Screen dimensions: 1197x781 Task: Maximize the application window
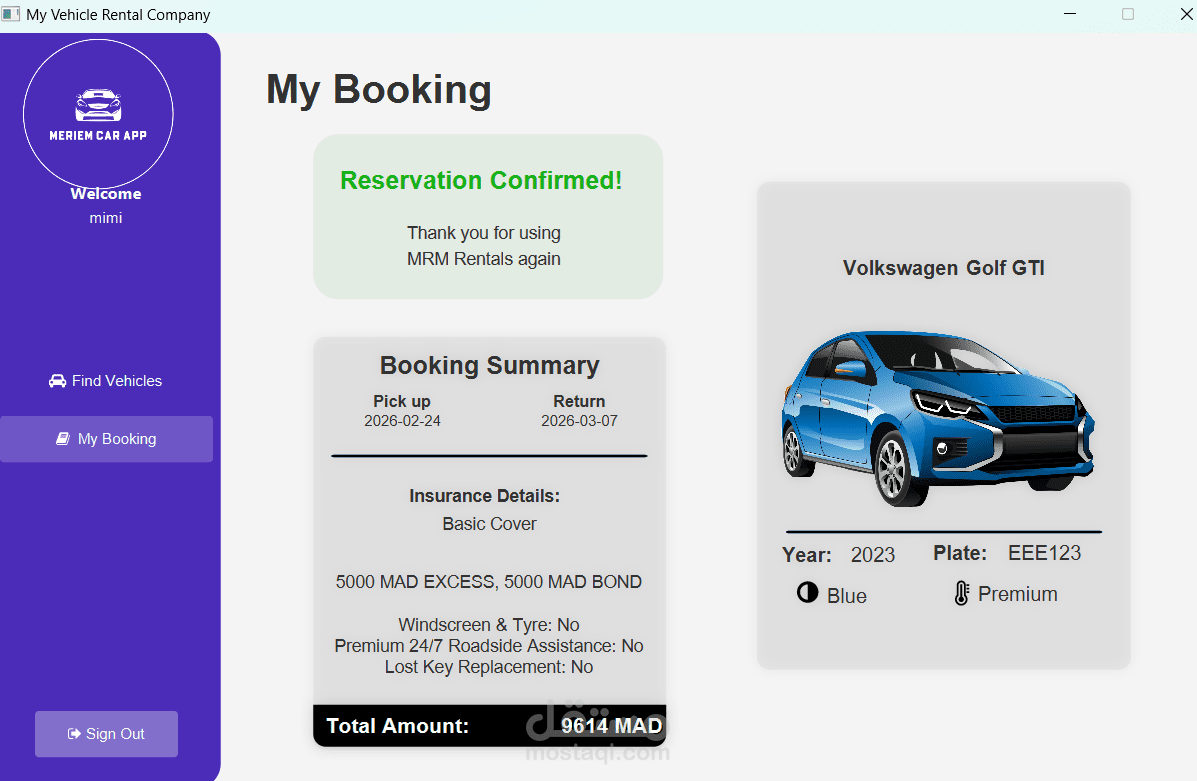click(x=1128, y=15)
